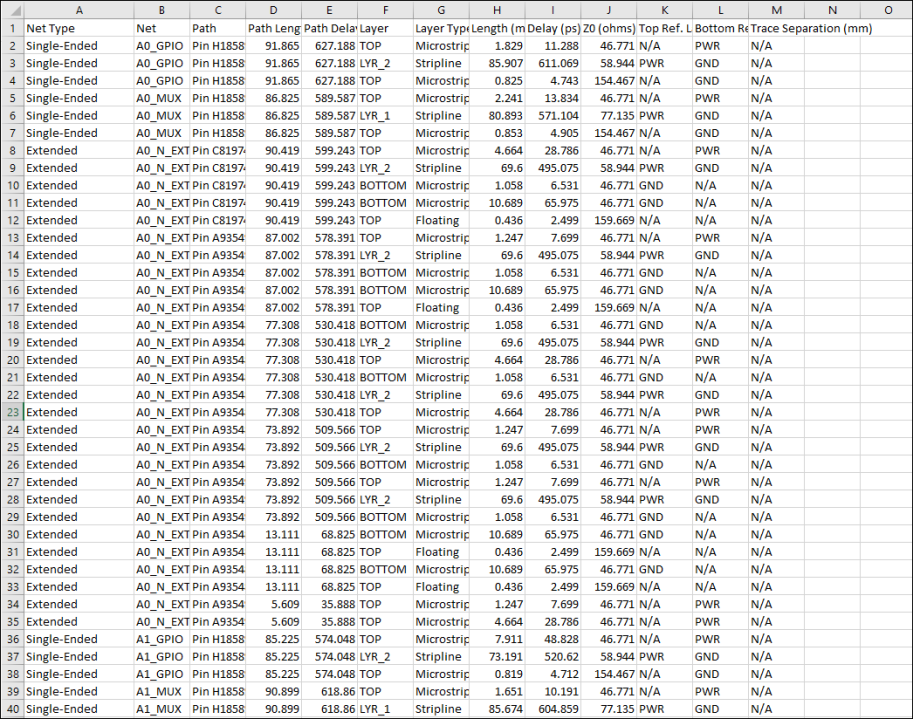This screenshot has width=913, height=719.
Task: Click row header 40
Action: [11, 708]
